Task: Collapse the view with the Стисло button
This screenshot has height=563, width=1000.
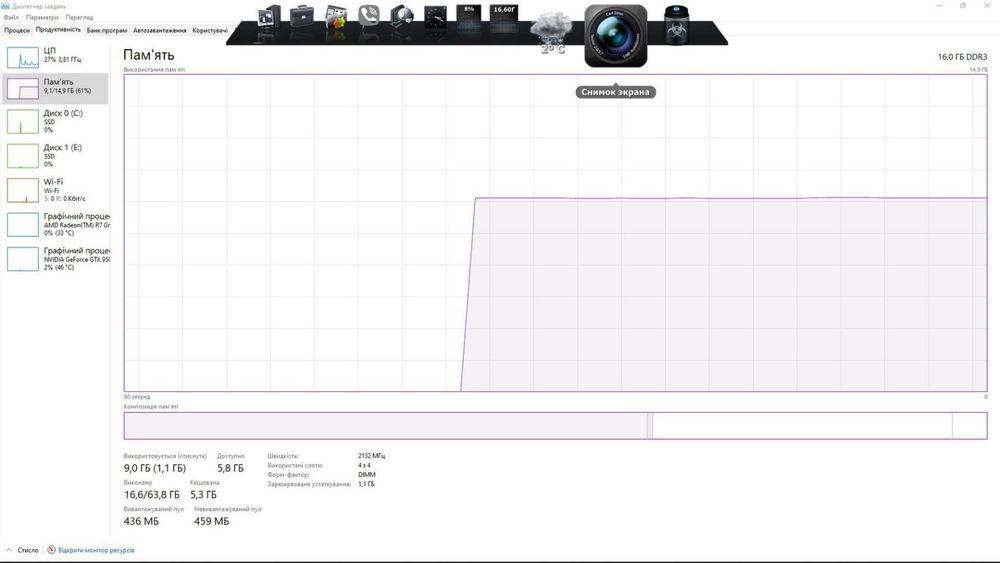Action: tap(22, 550)
